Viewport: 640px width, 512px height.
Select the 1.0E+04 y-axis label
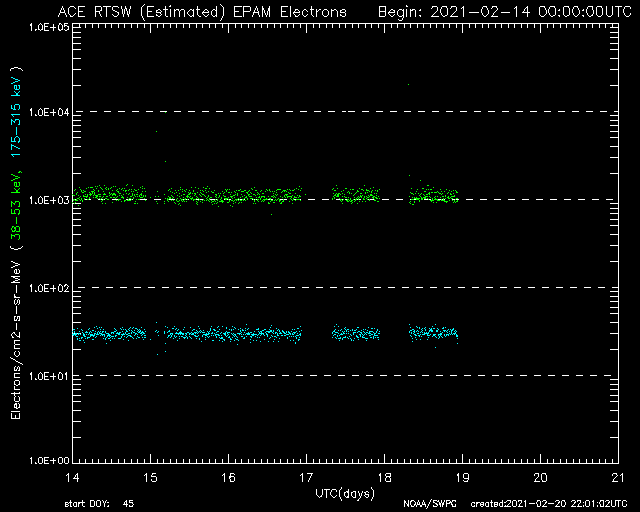pos(49,112)
